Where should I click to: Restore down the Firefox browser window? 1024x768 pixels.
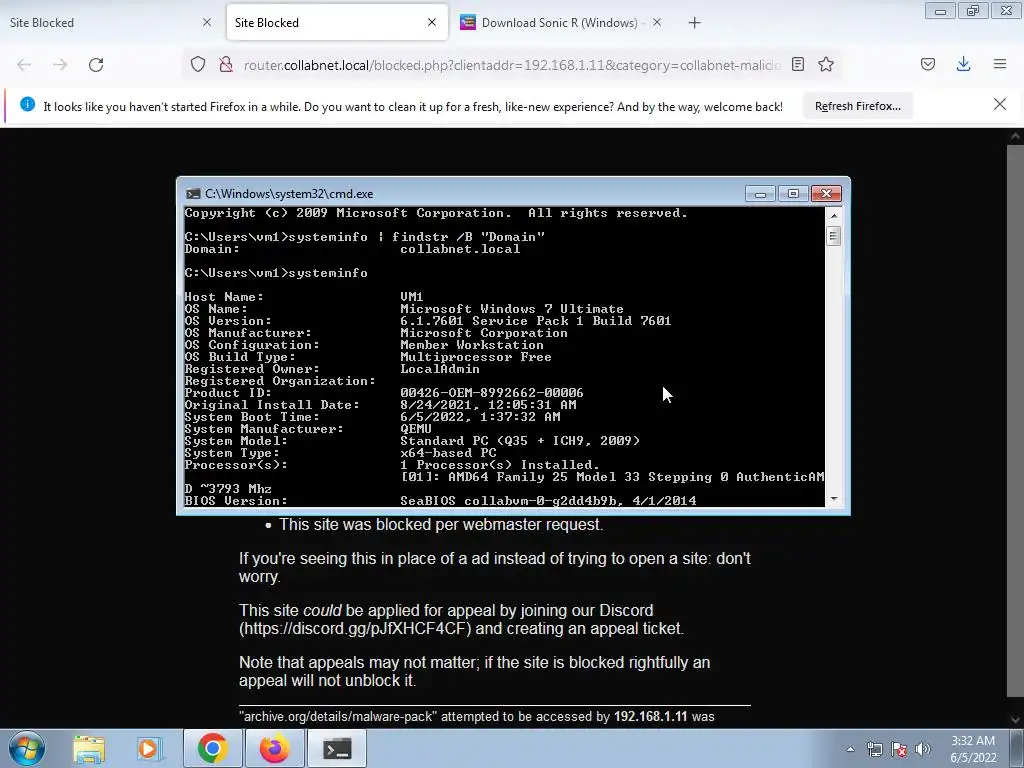point(973,11)
